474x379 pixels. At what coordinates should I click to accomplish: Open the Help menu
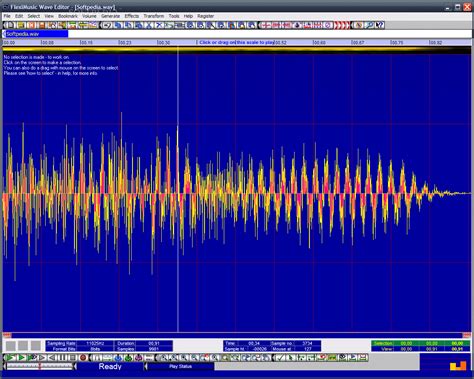[188, 16]
